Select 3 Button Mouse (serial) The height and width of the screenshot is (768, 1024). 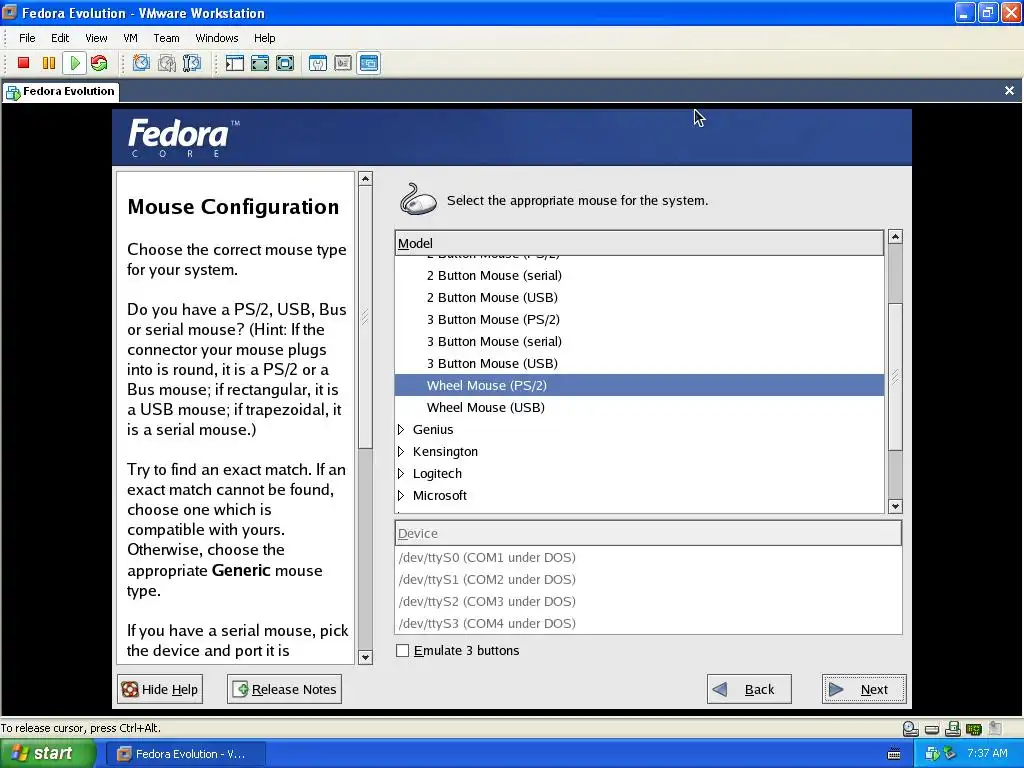point(639,342)
